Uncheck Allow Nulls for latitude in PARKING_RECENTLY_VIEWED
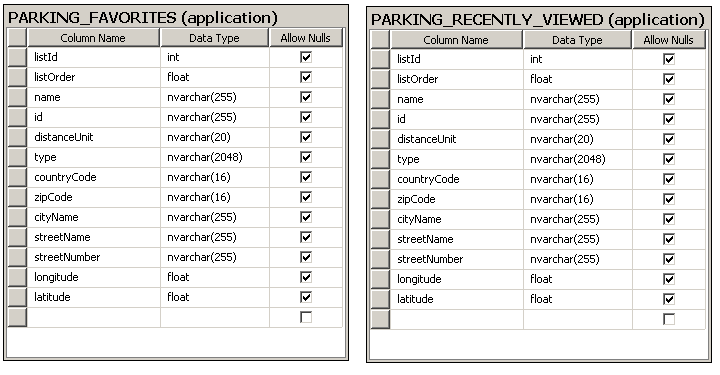 tap(669, 299)
